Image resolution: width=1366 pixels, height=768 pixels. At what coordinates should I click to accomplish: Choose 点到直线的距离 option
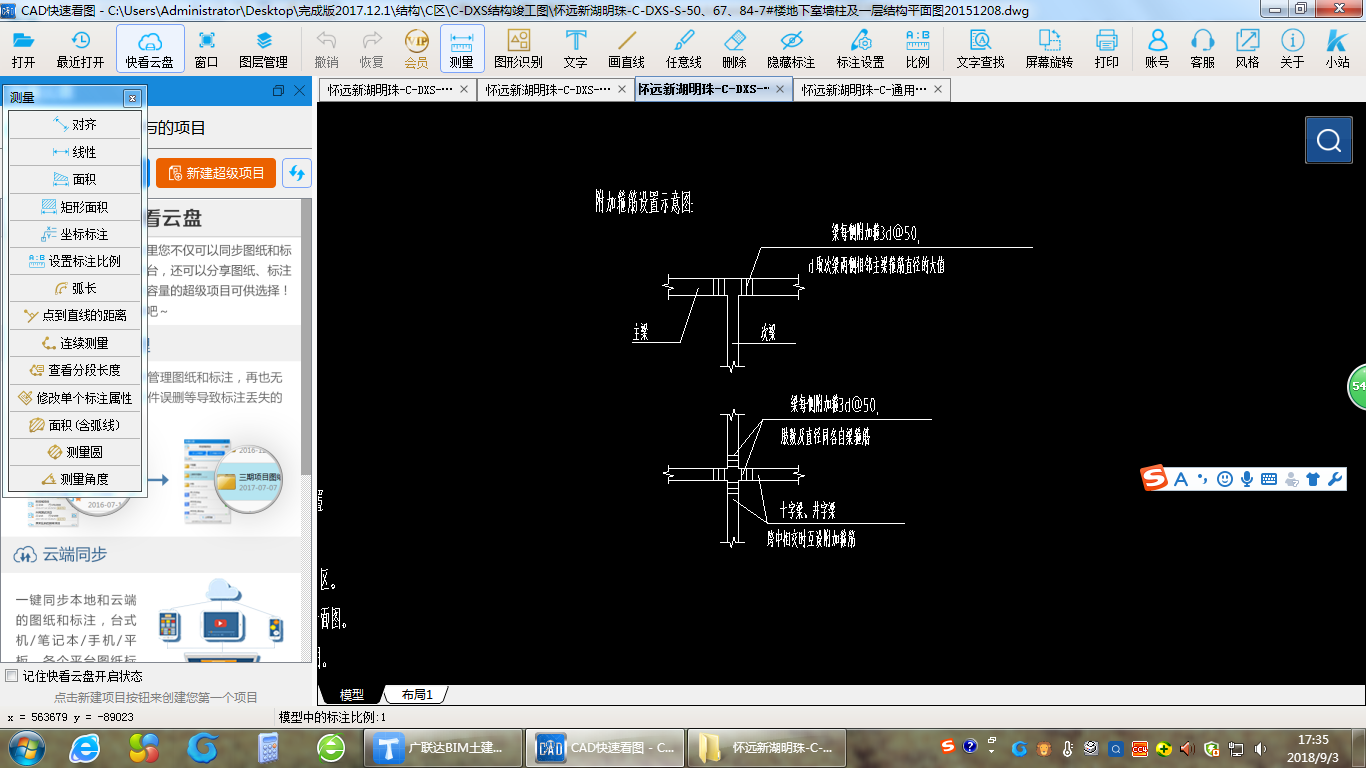[75, 315]
